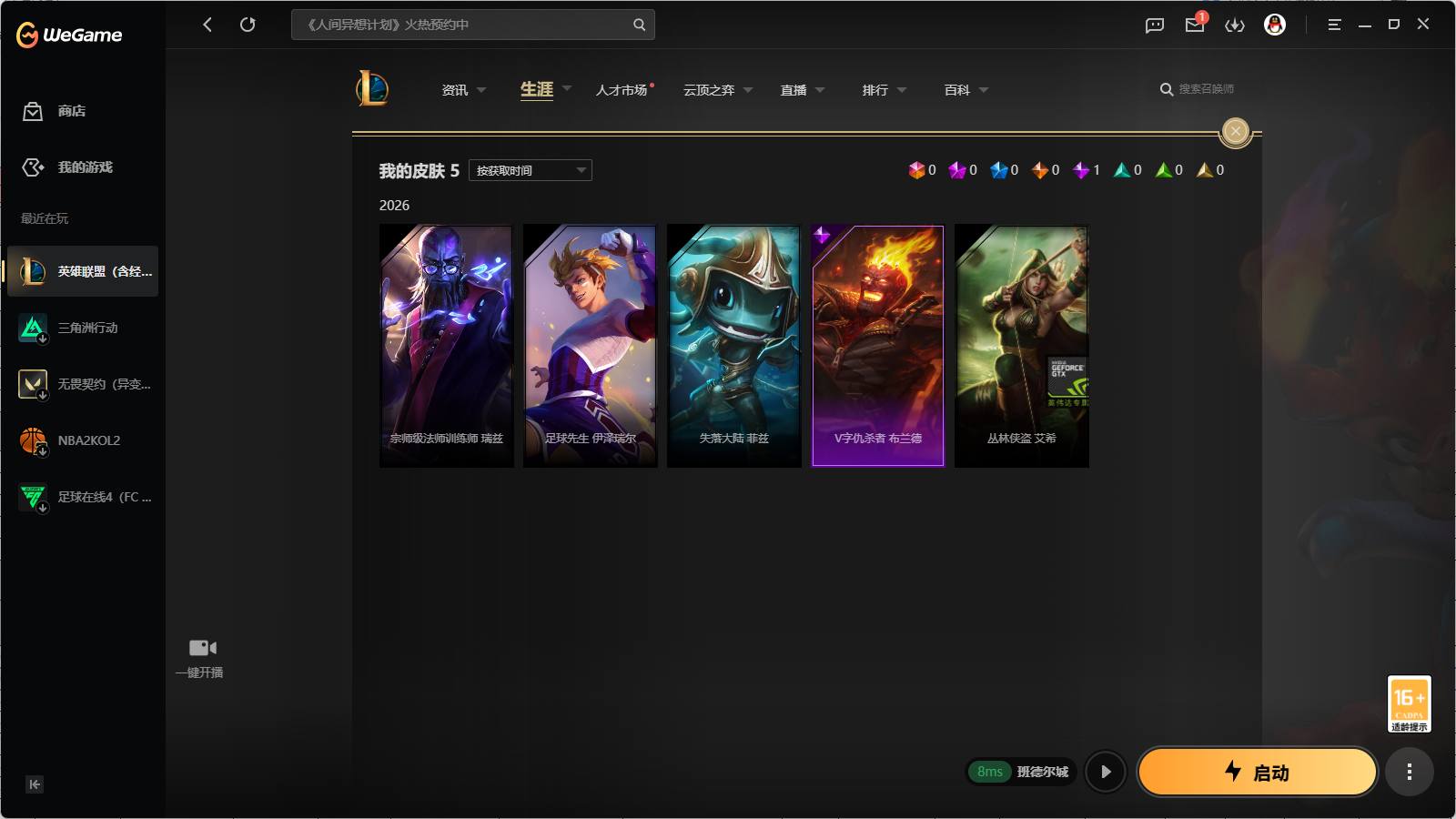1456x819 pixels.
Task: Select 英雄联盟 in recent games list
Action: point(83,271)
